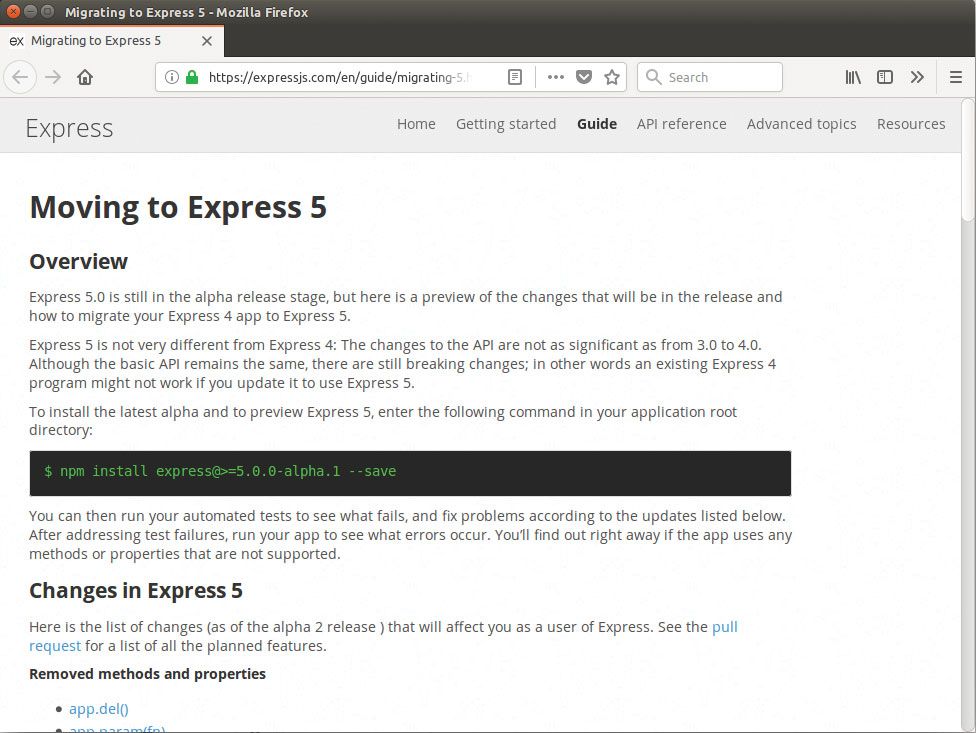Visit the Advanced topics section

tap(801, 124)
